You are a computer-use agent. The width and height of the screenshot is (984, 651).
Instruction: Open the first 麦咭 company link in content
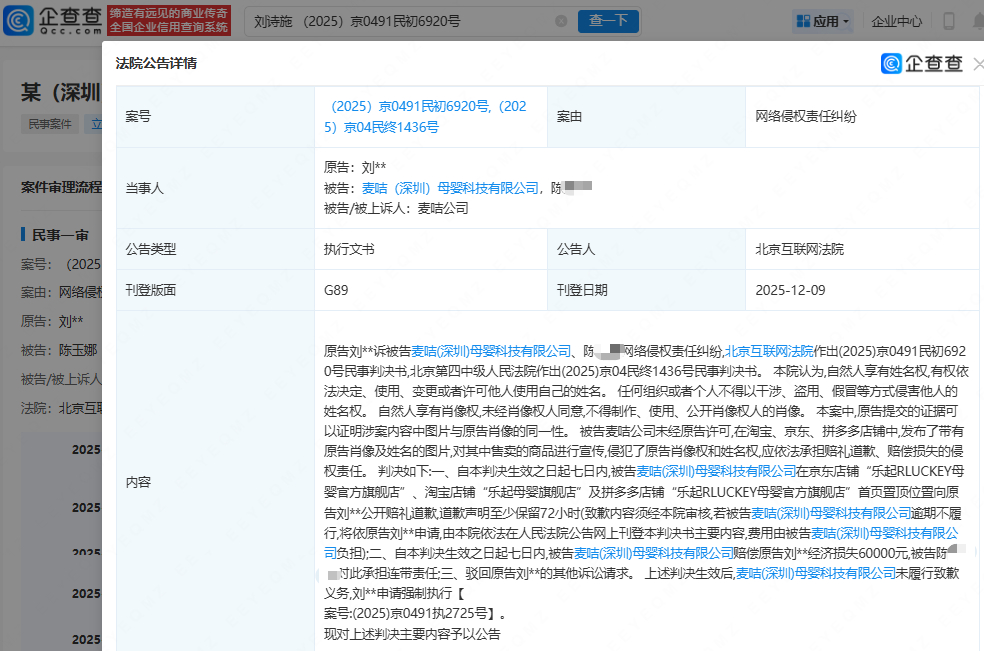(491, 351)
